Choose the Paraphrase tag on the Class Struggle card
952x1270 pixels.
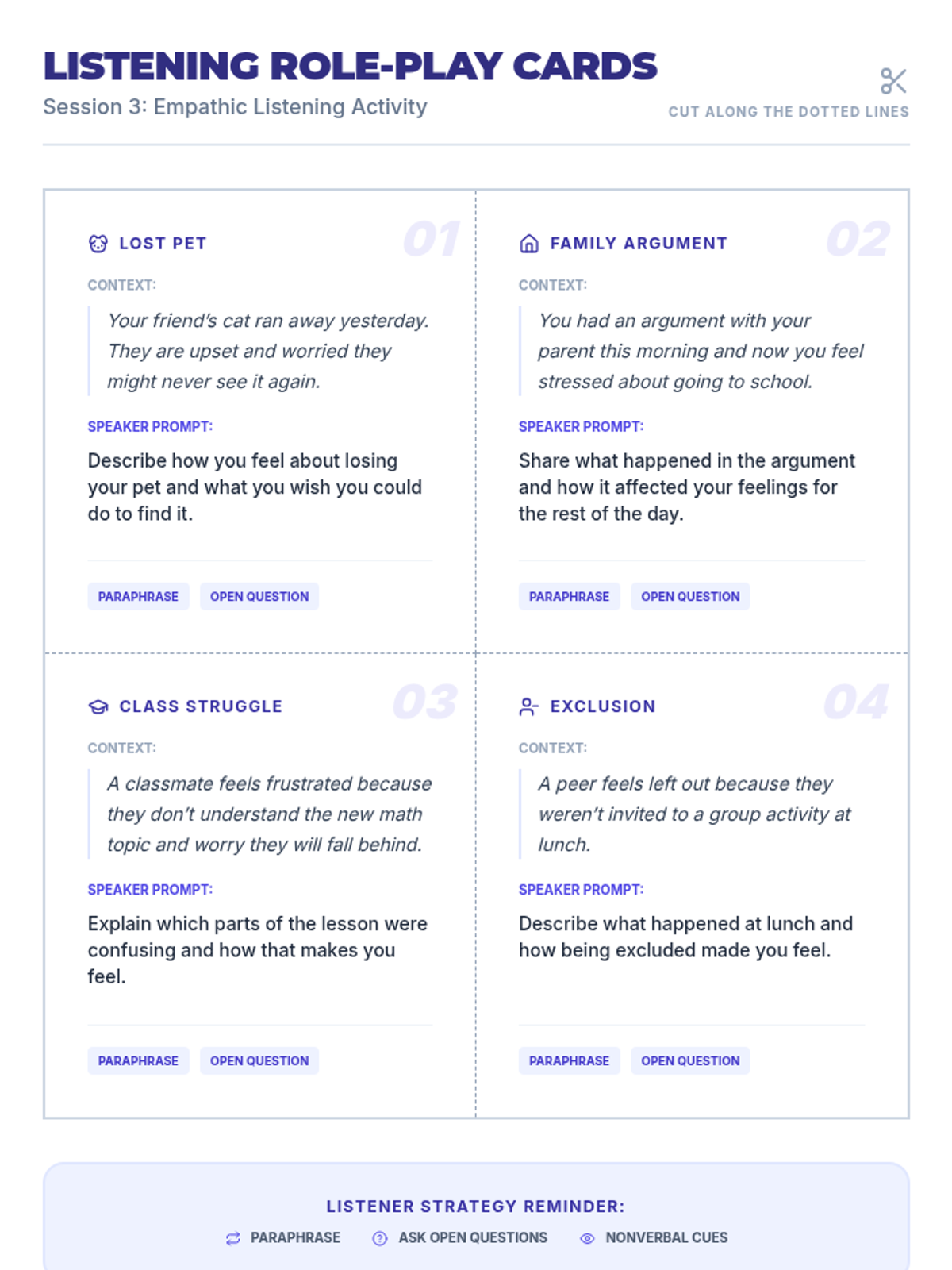click(138, 1060)
